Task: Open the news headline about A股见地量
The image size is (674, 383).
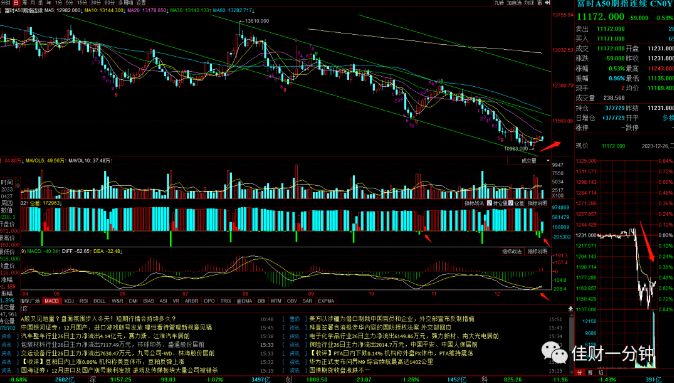Action: coord(98,319)
